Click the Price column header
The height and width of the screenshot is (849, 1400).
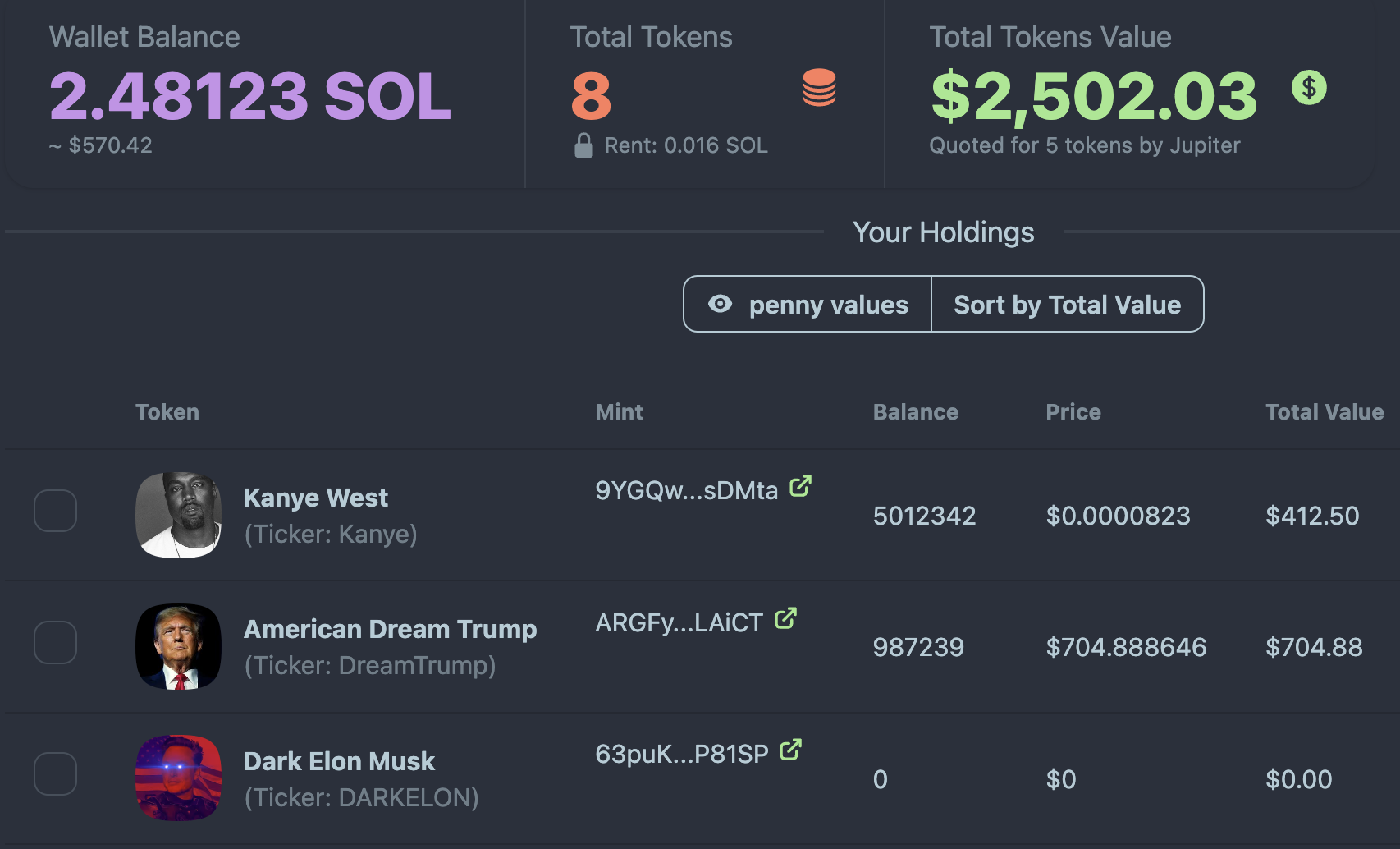pyautogui.click(x=1073, y=412)
